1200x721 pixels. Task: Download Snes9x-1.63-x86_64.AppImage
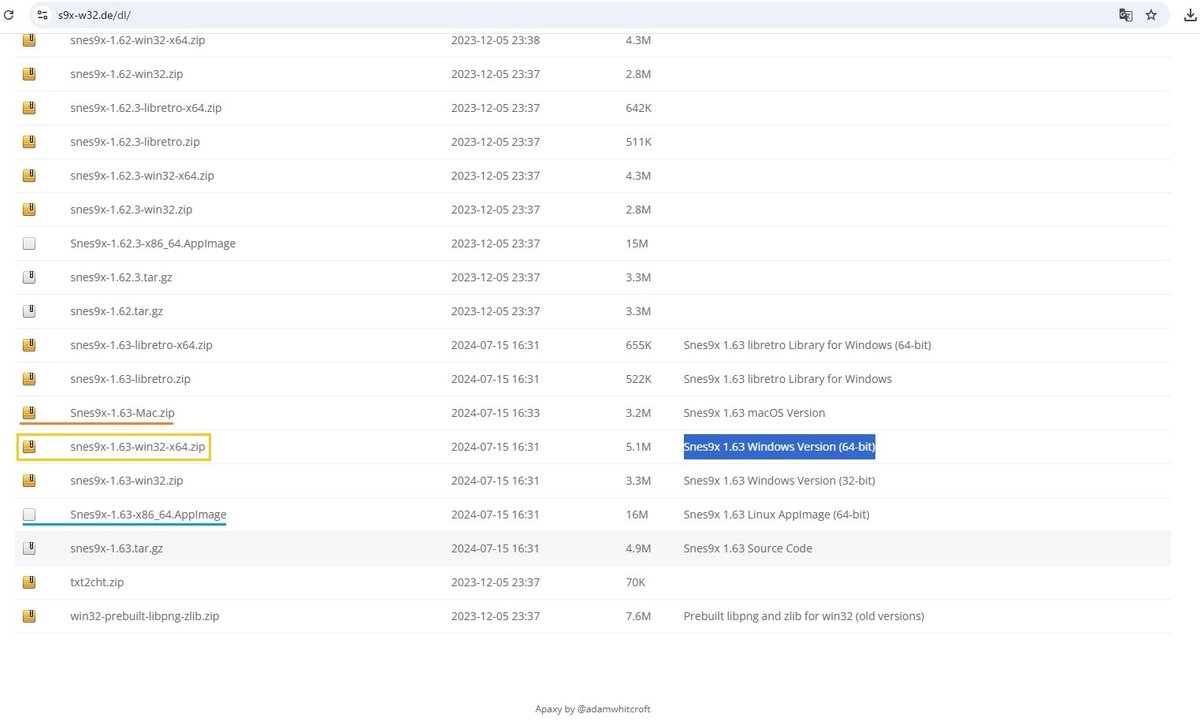148,515
